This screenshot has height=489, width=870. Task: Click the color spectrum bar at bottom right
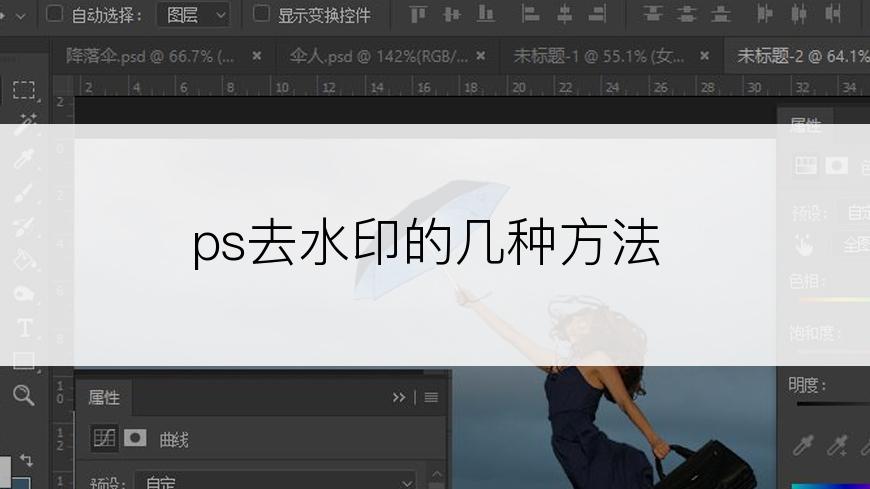(x=830, y=486)
